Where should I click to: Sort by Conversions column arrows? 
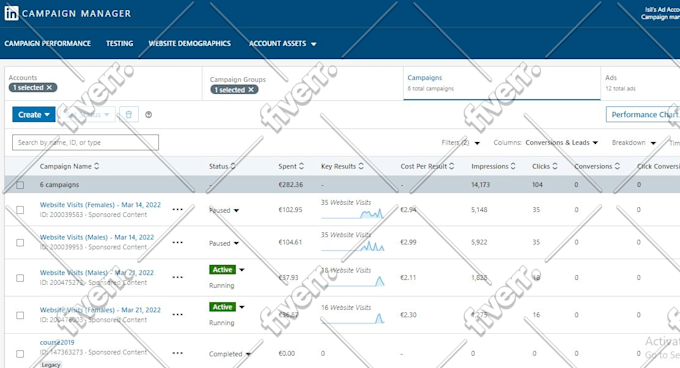pos(617,166)
